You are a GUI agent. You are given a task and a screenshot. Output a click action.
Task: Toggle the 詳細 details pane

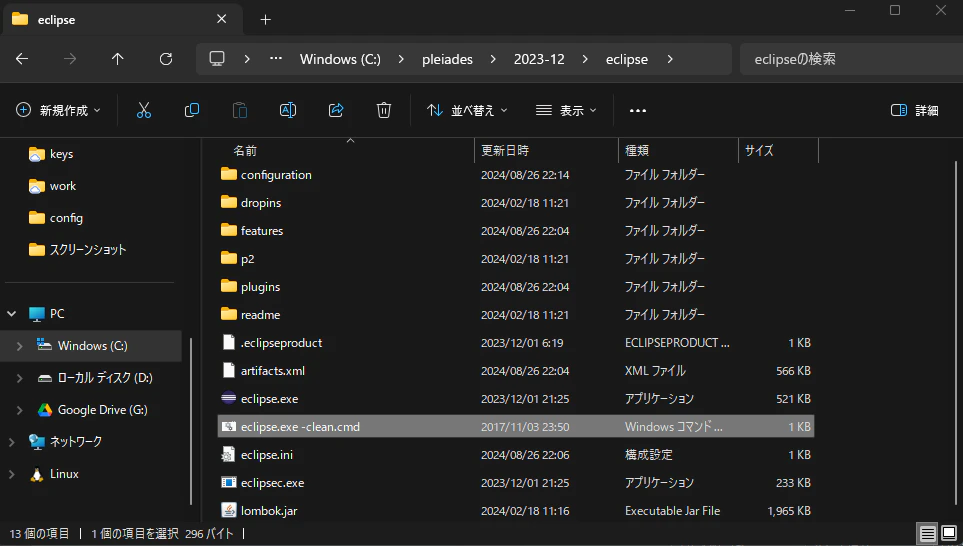point(914,111)
